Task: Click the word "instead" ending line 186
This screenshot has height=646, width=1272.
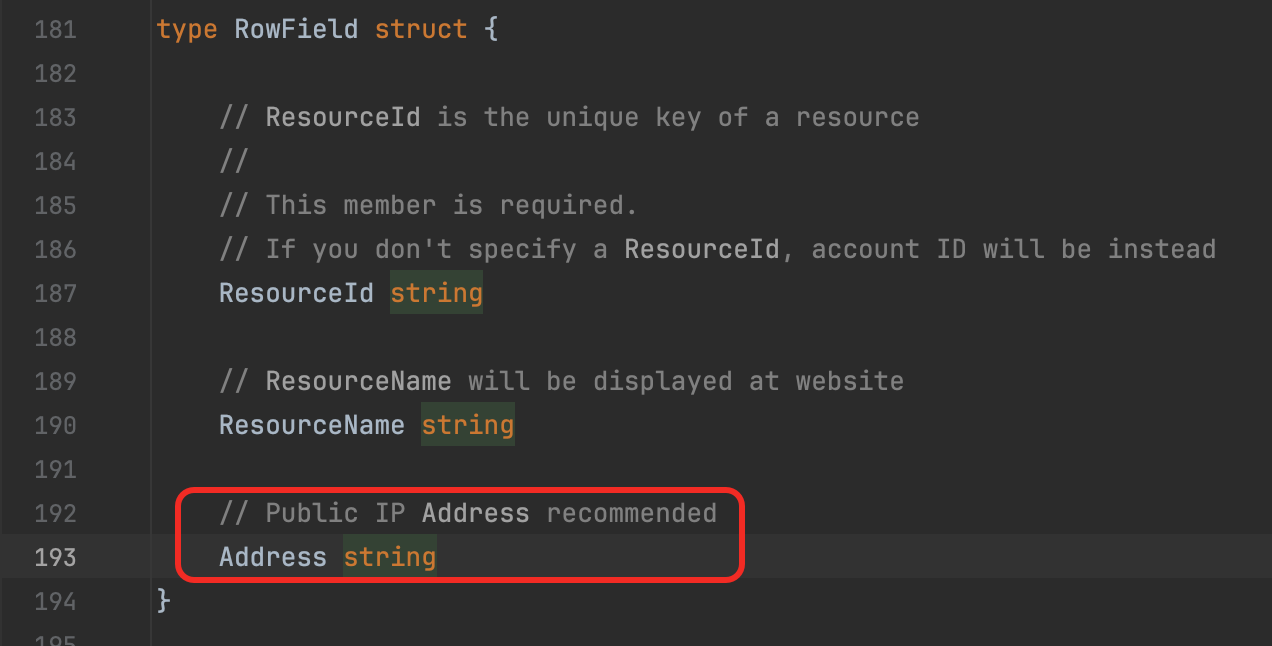Action: (x=1162, y=249)
